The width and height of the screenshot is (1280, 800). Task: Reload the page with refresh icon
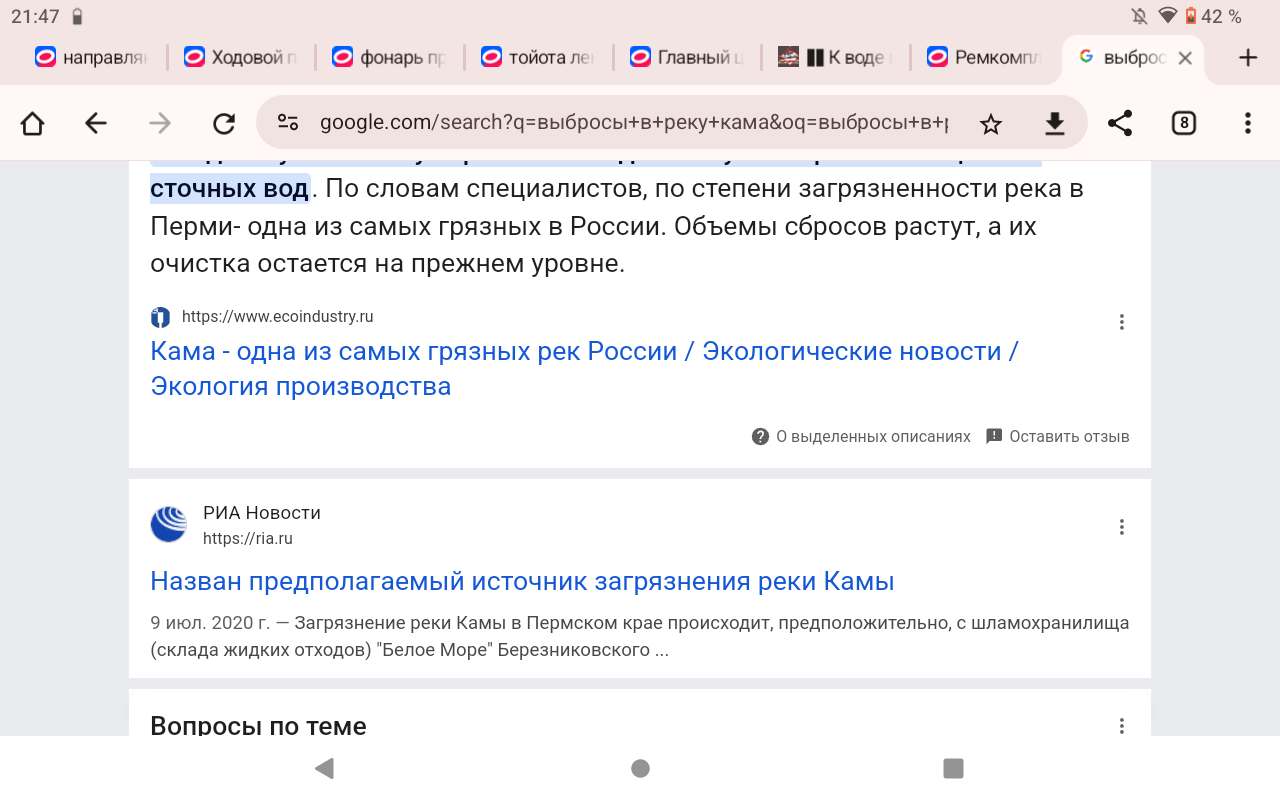224,123
